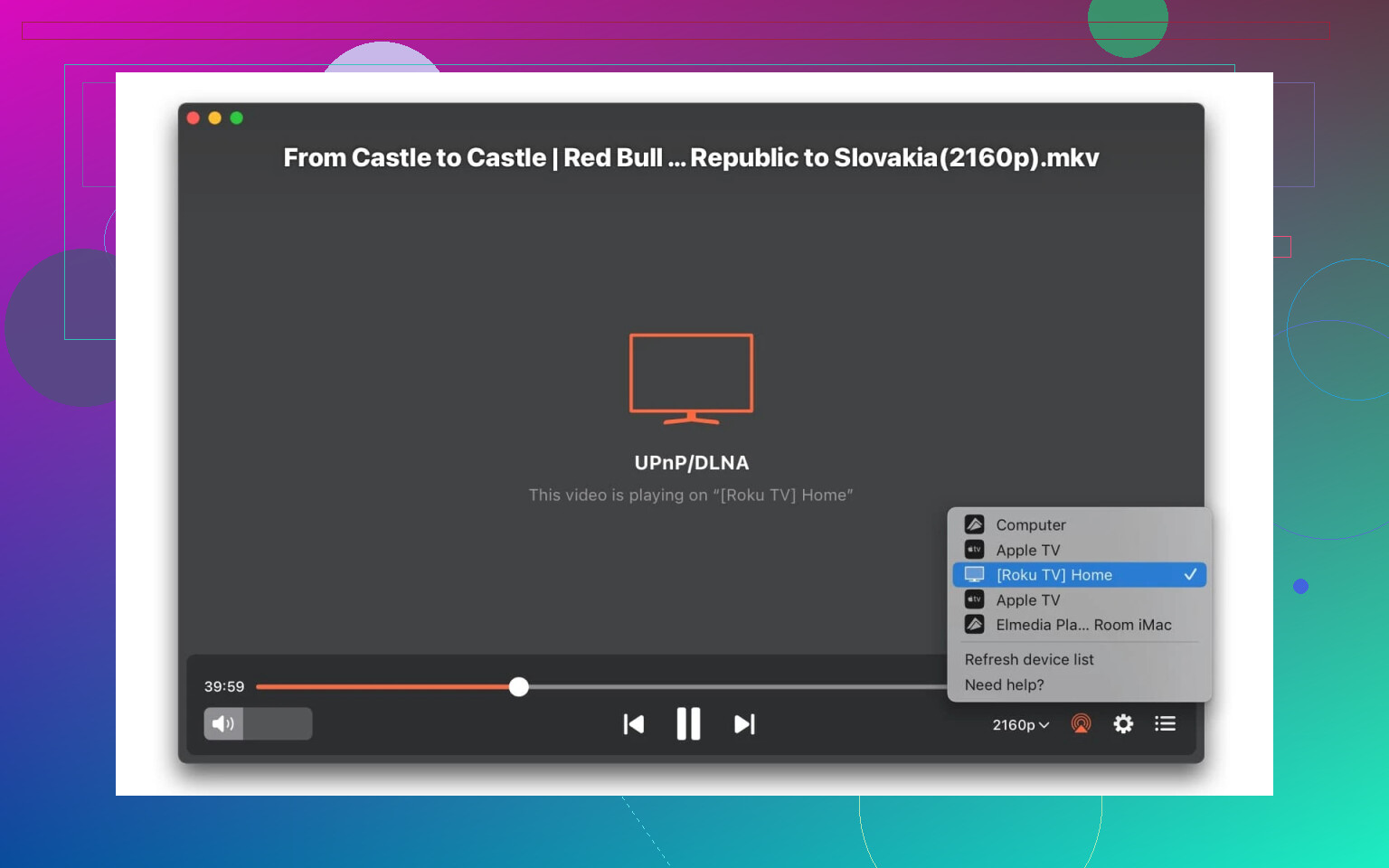Pause the video playback
Viewport: 1389px width, 868px height.
tap(688, 723)
